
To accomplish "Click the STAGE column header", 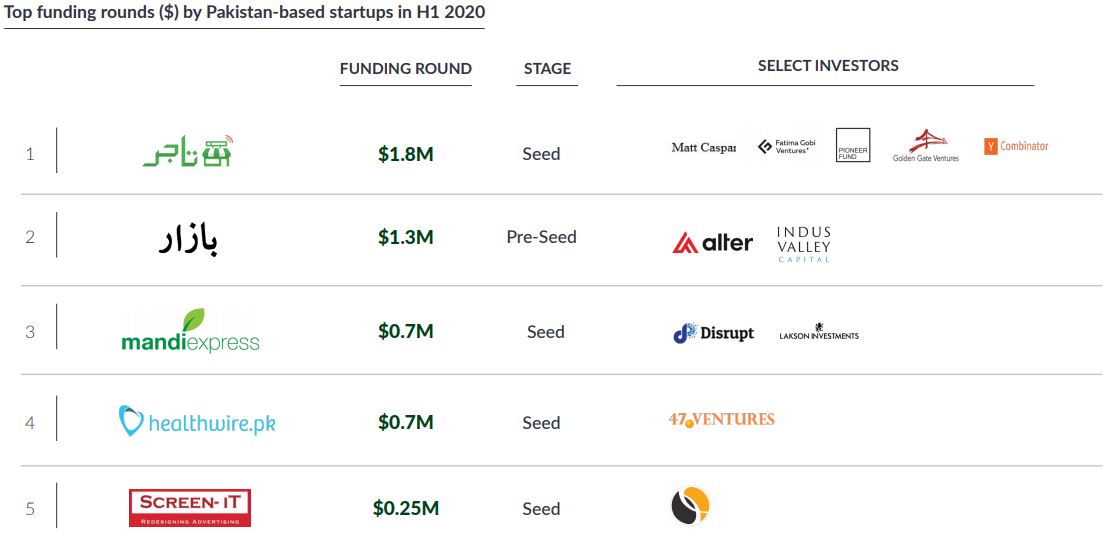I will (x=547, y=69).
